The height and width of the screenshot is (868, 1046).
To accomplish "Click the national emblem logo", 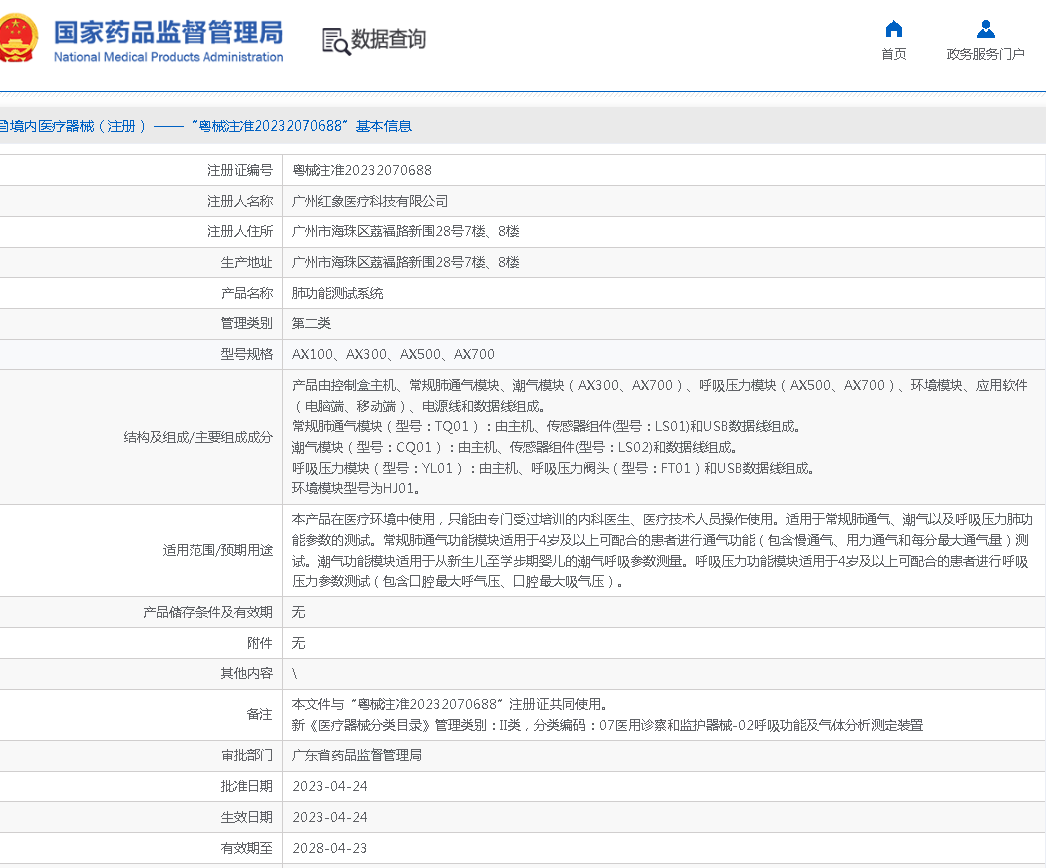I will click(x=17, y=39).
